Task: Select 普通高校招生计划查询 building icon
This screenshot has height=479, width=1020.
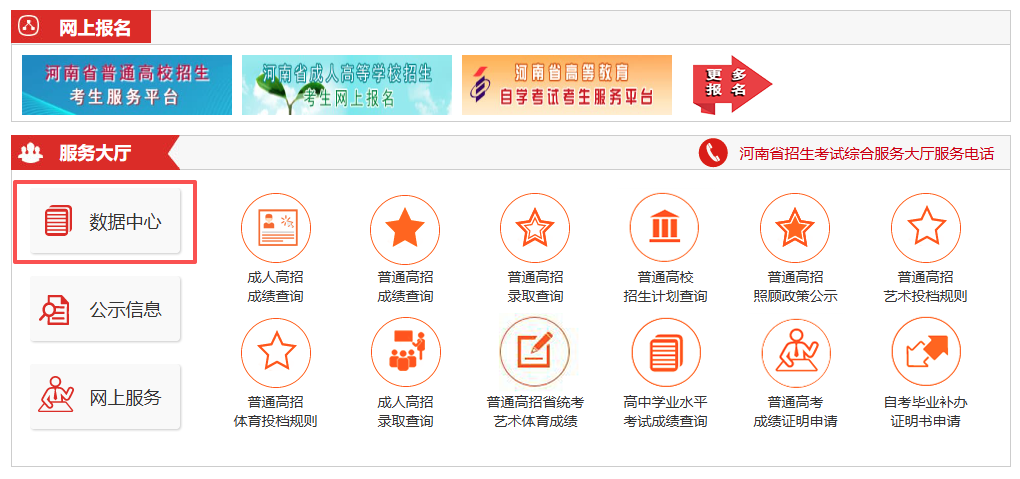Action: (x=665, y=229)
